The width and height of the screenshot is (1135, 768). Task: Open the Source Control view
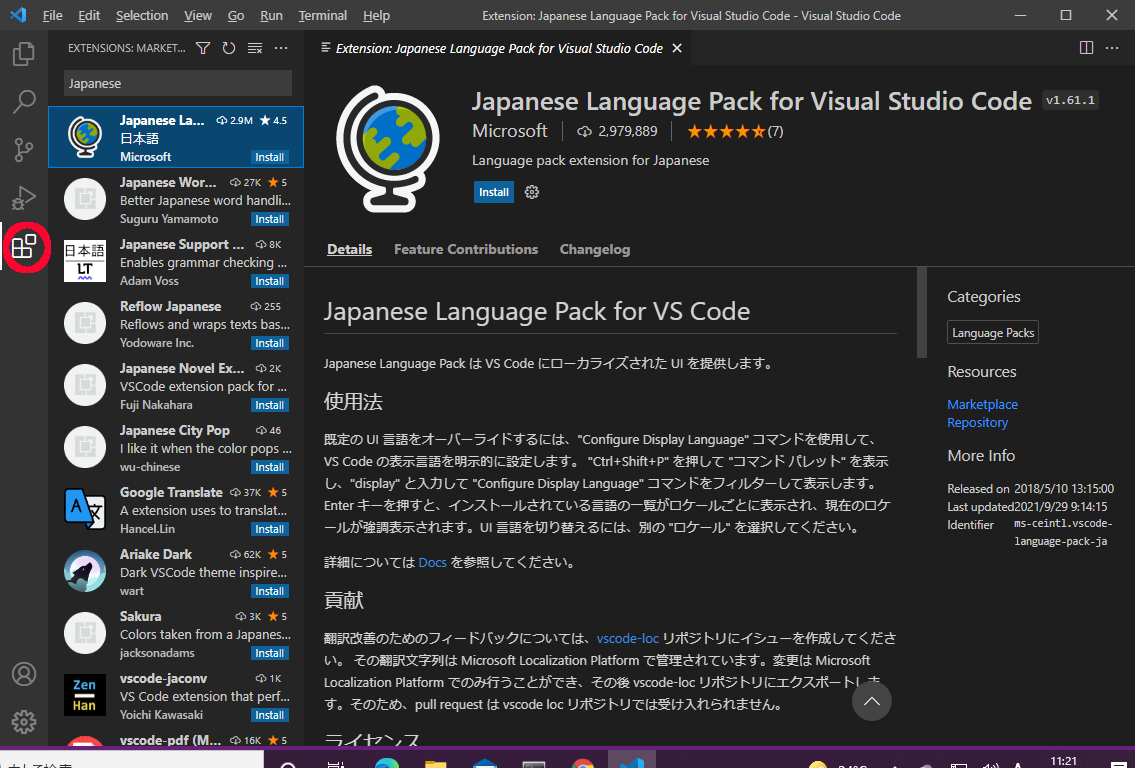click(24, 150)
